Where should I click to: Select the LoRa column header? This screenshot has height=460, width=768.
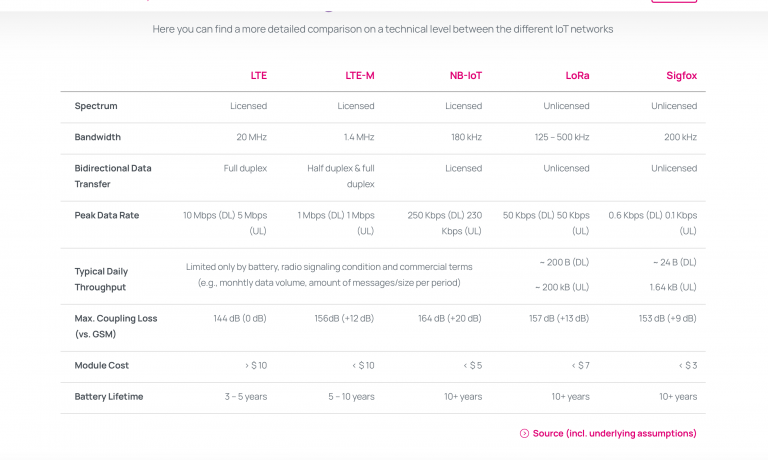pyautogui.click(x=577, y=75)
